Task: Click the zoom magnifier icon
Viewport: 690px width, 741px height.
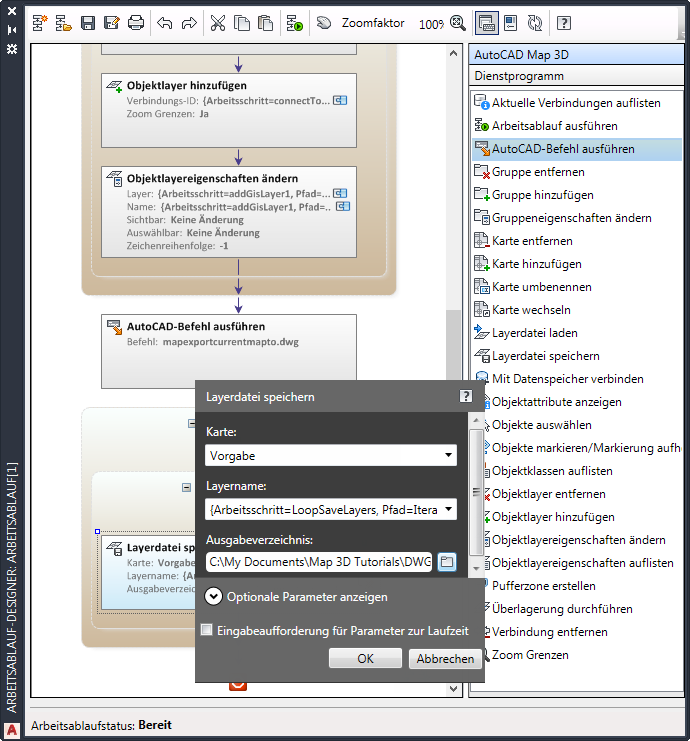Action: tap(457, 23)
